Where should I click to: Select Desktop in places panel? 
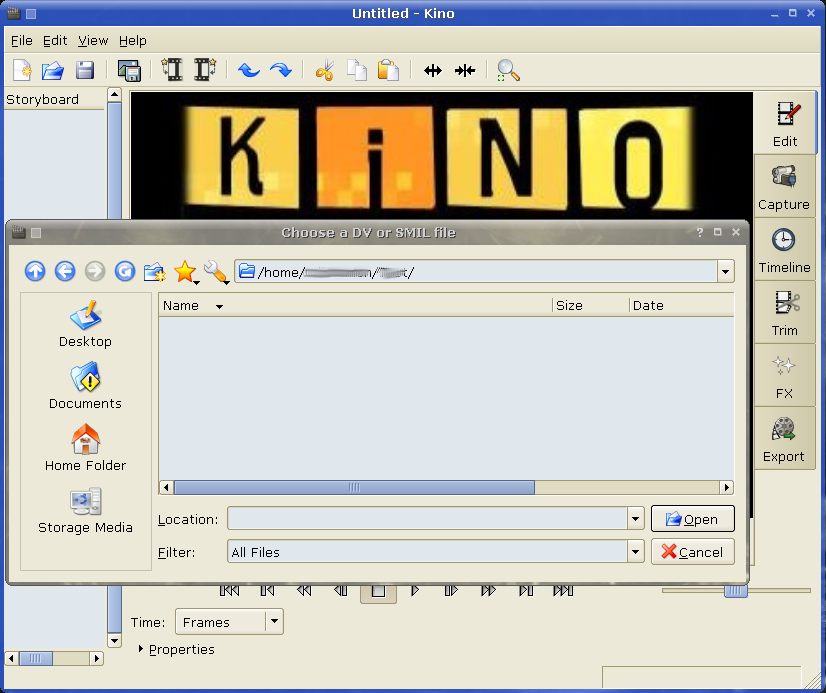click(85, 324)
